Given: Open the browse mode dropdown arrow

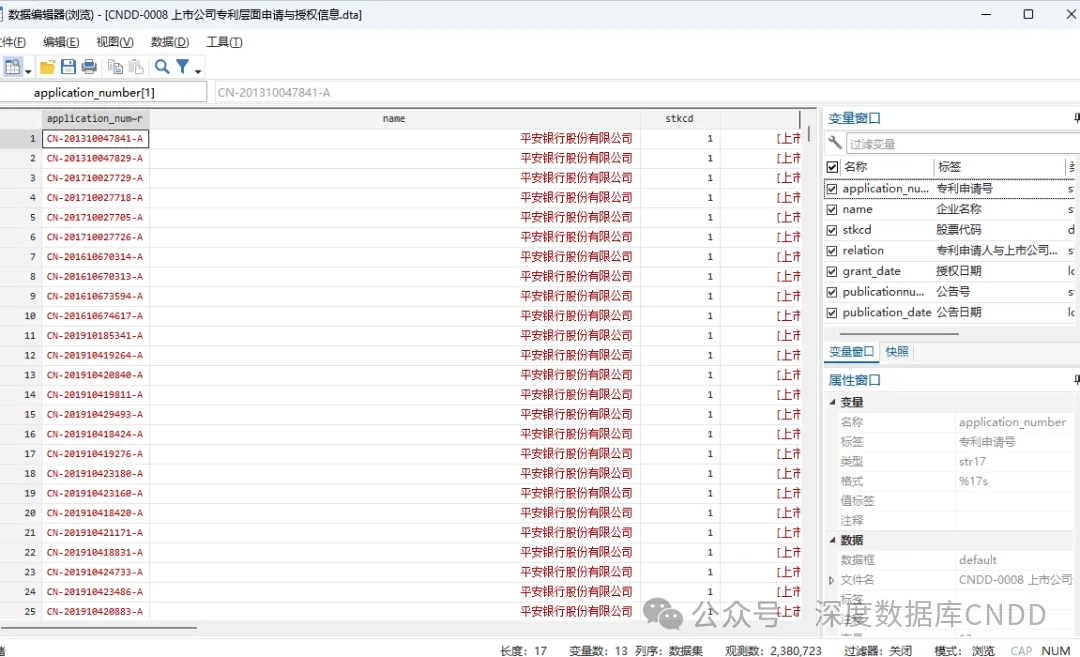Looking at the screenshot, I should pyautogui.click(x=28, y=70).
